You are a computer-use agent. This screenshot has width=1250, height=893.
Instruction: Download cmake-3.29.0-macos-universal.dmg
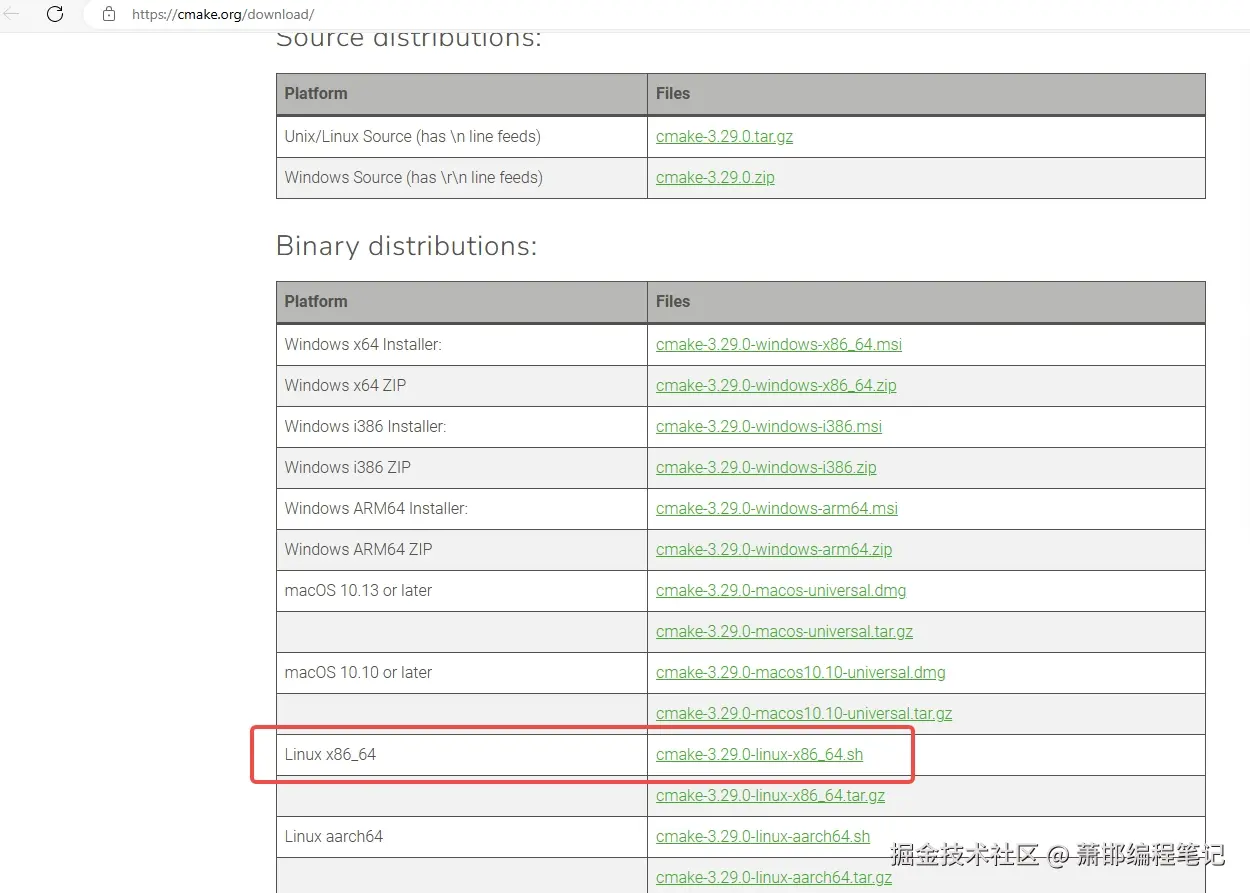pyautogui.click(x=781, y=590)
